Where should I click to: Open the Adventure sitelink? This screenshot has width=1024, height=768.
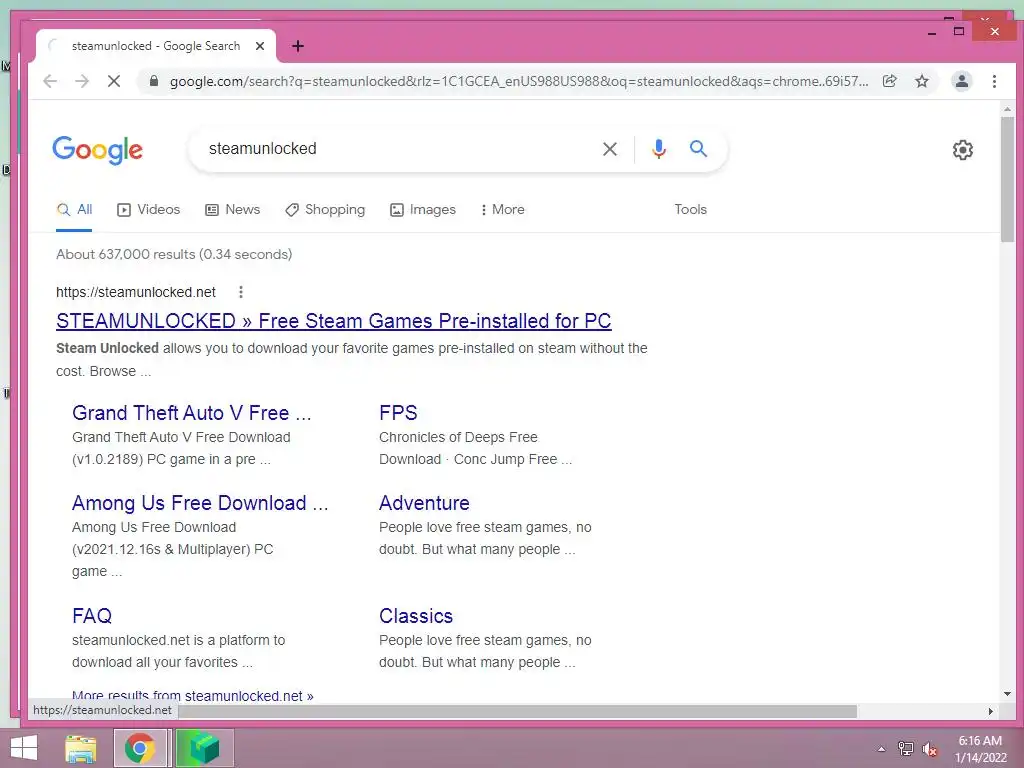(424, 503)
